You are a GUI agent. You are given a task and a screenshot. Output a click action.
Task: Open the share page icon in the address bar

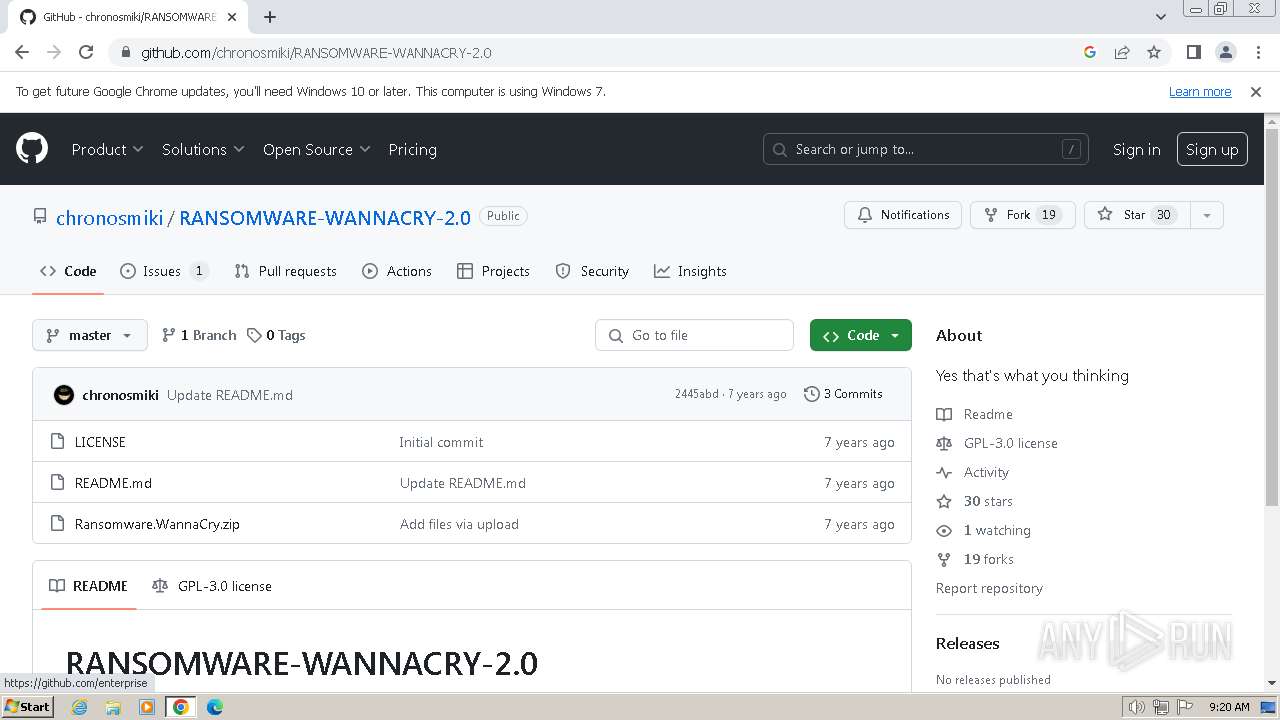pos(1122,52)
